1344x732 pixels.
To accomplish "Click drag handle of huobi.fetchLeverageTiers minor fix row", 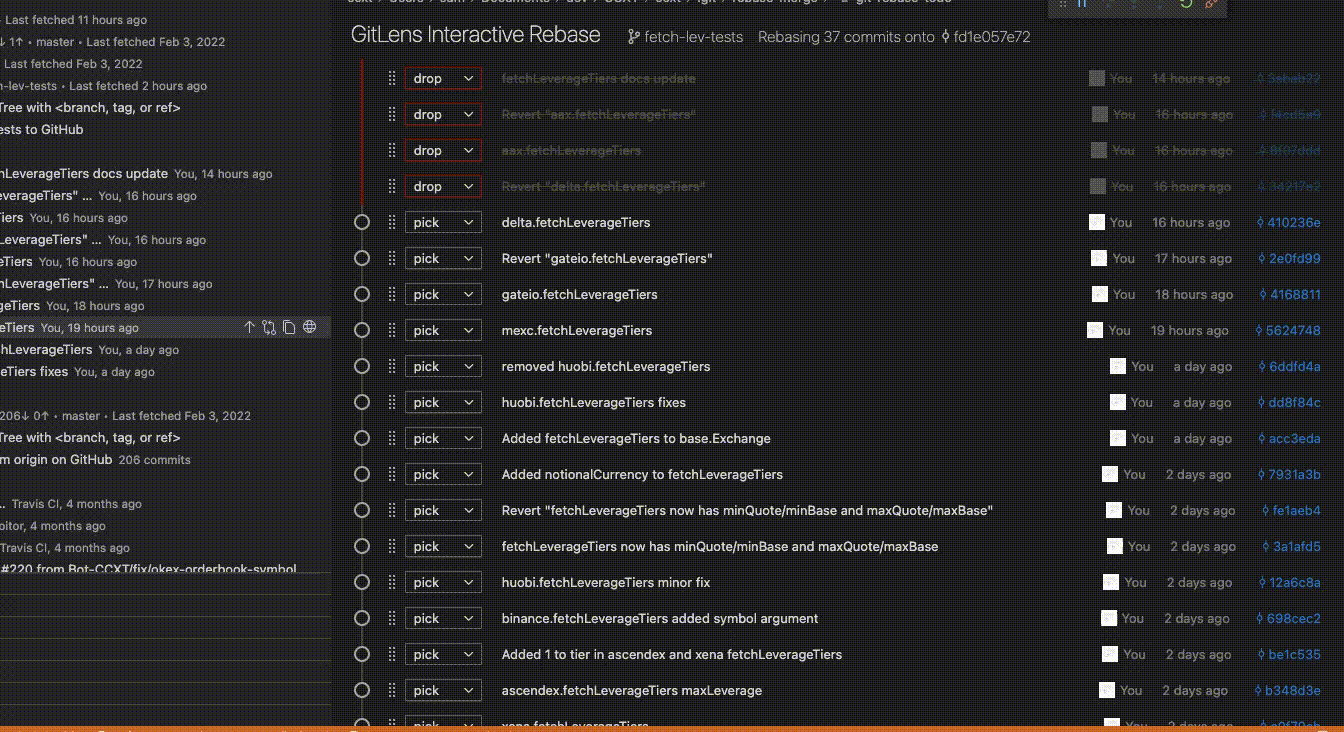I will click(392, 582).
